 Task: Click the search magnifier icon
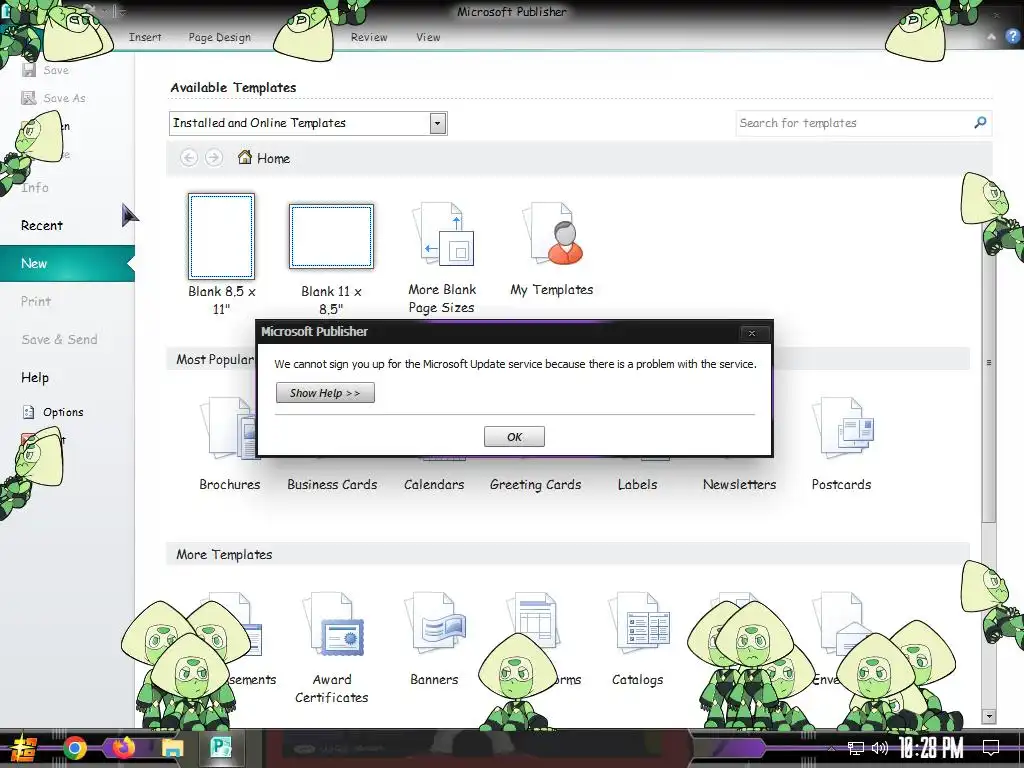(x=980, y=123)
